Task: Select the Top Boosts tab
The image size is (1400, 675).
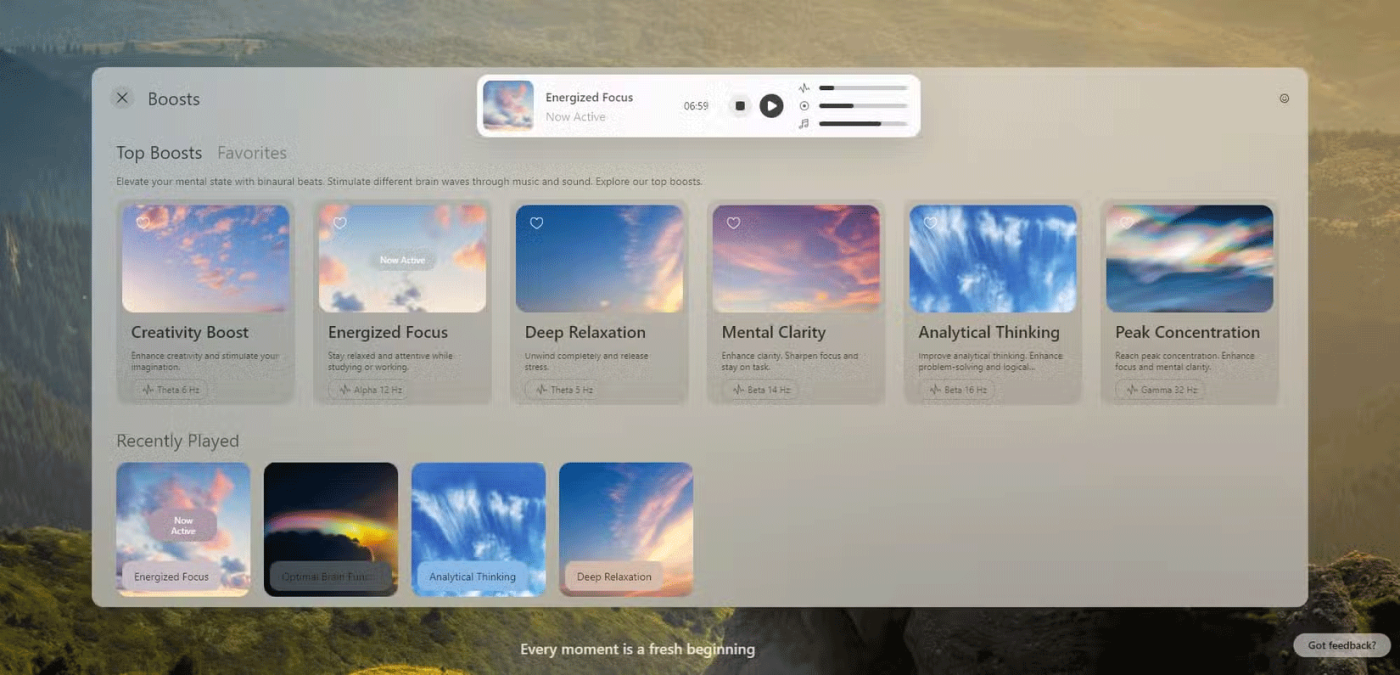Action: click(x=159, y=153)
